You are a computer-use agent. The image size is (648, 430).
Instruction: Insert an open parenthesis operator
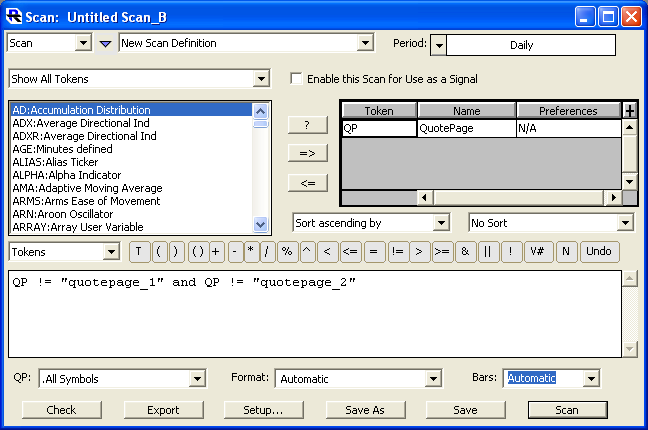point(159,252)
